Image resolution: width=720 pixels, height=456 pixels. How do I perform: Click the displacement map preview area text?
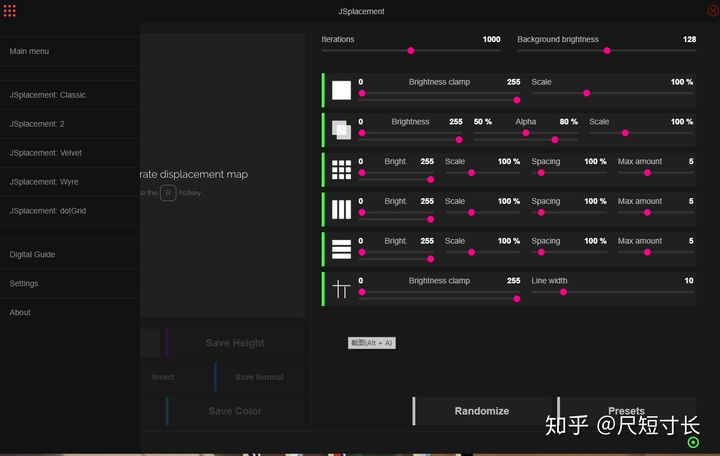tap(194, 175)
